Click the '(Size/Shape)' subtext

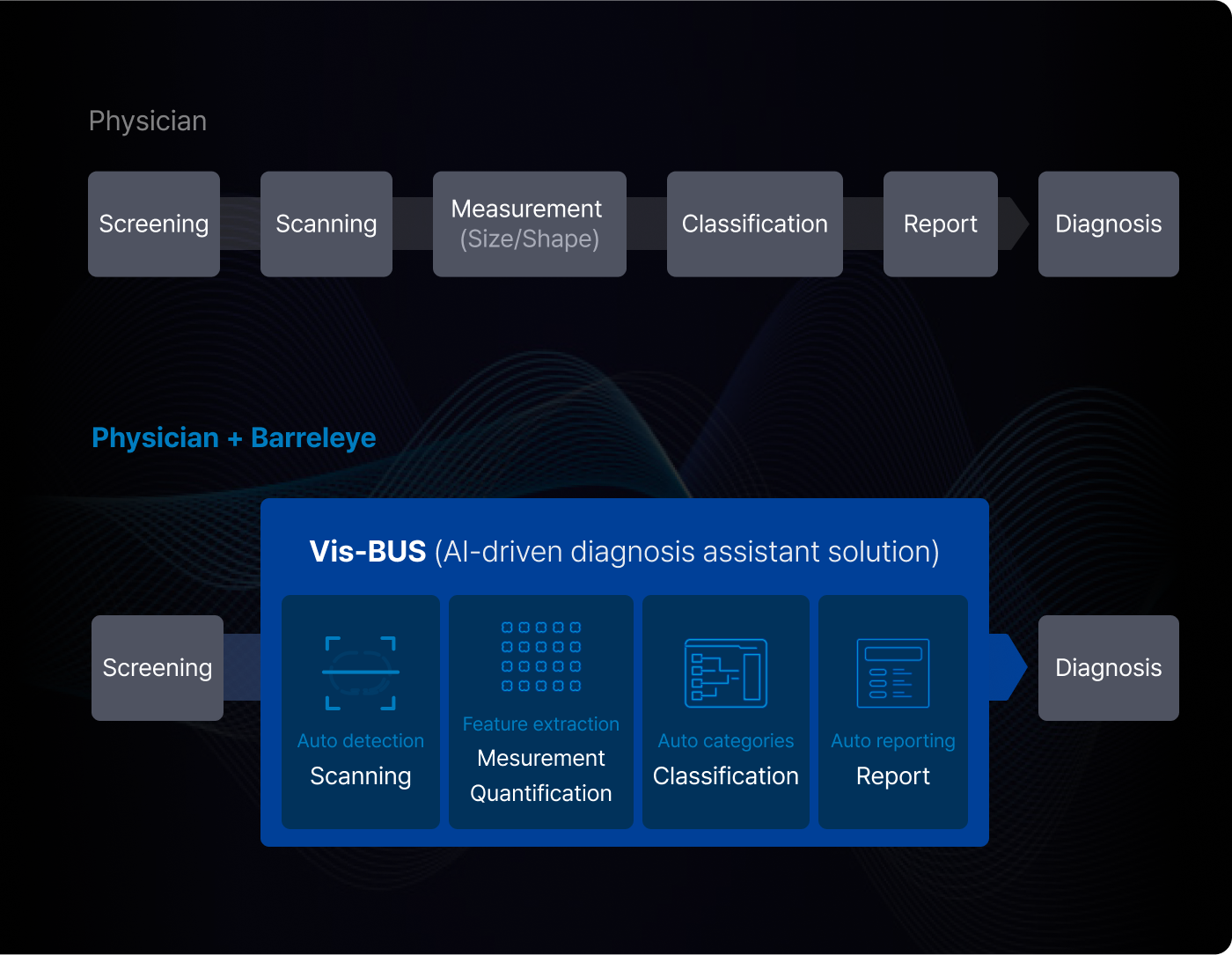pos(530,239)
